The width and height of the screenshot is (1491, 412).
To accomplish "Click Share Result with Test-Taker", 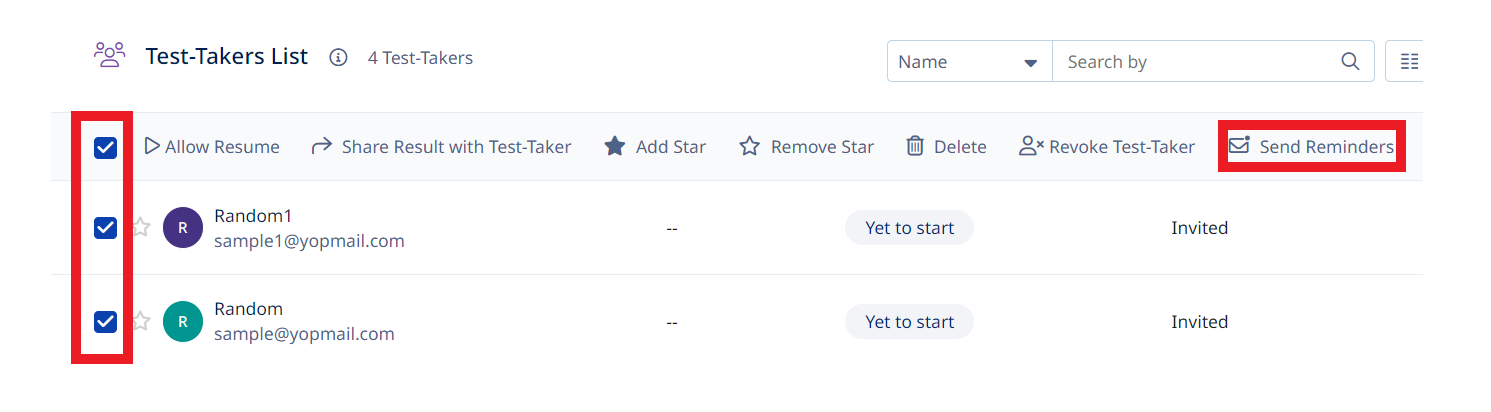I will [456, 147].
